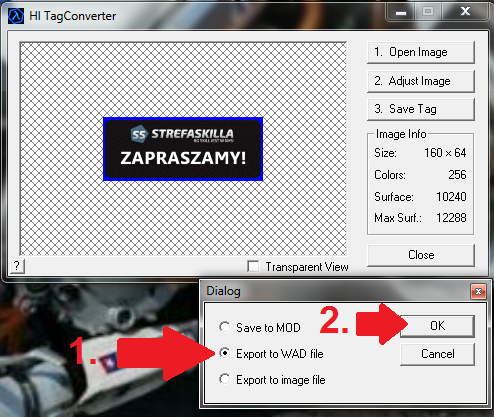The width and height of the screenshot is (494, 417).
Task: Click the HL TagConverter lambda app icon
Action: coord(16,16)
